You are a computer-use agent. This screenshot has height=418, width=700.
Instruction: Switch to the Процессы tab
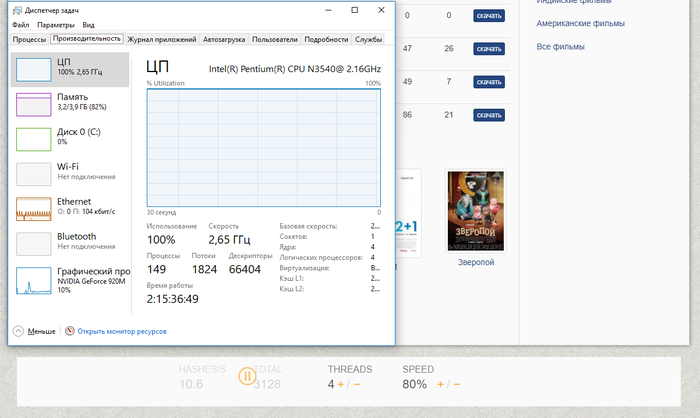[x=29, y=39]
